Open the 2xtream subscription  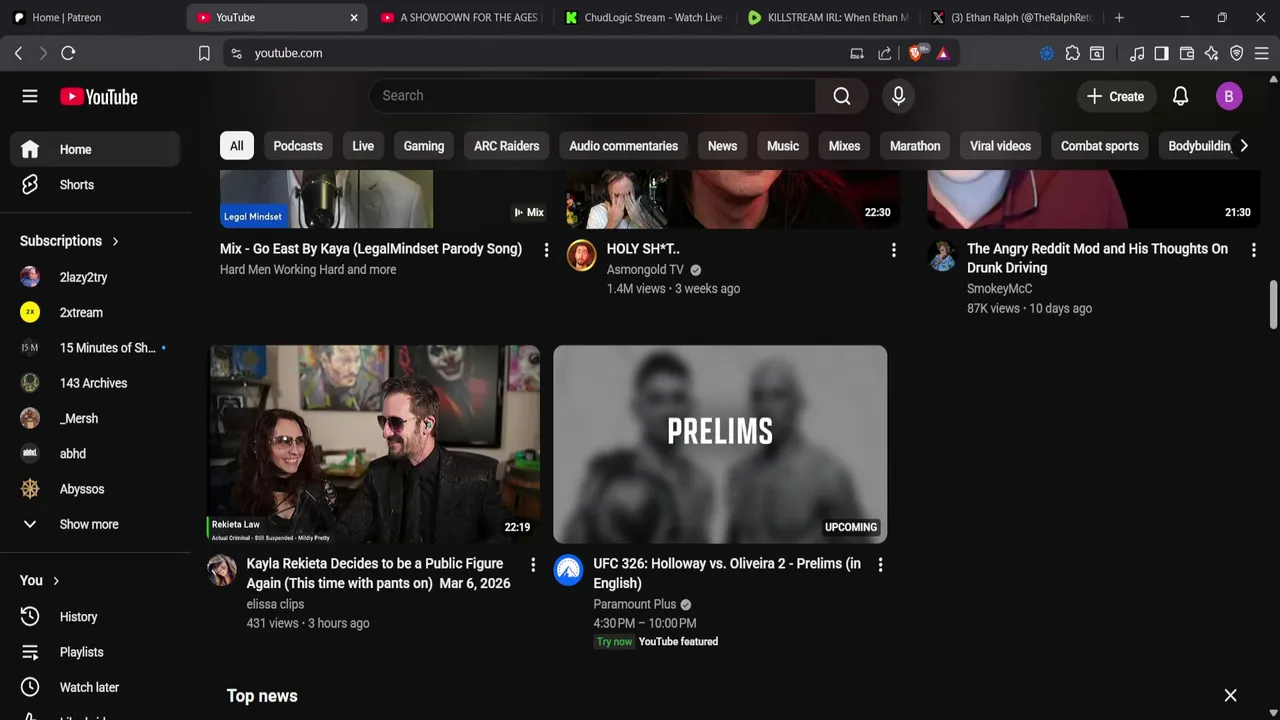click(x=95, y=312)
